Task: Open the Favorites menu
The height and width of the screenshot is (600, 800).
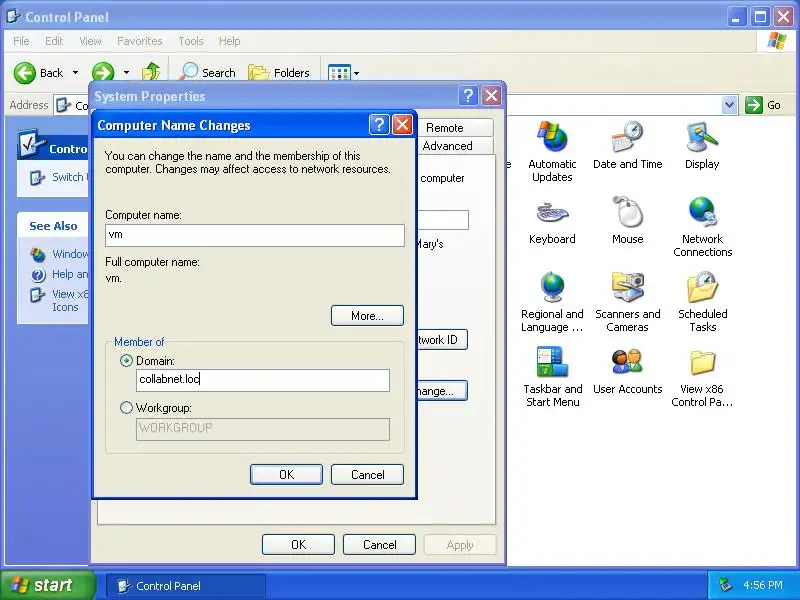Action: pos(139,41)
